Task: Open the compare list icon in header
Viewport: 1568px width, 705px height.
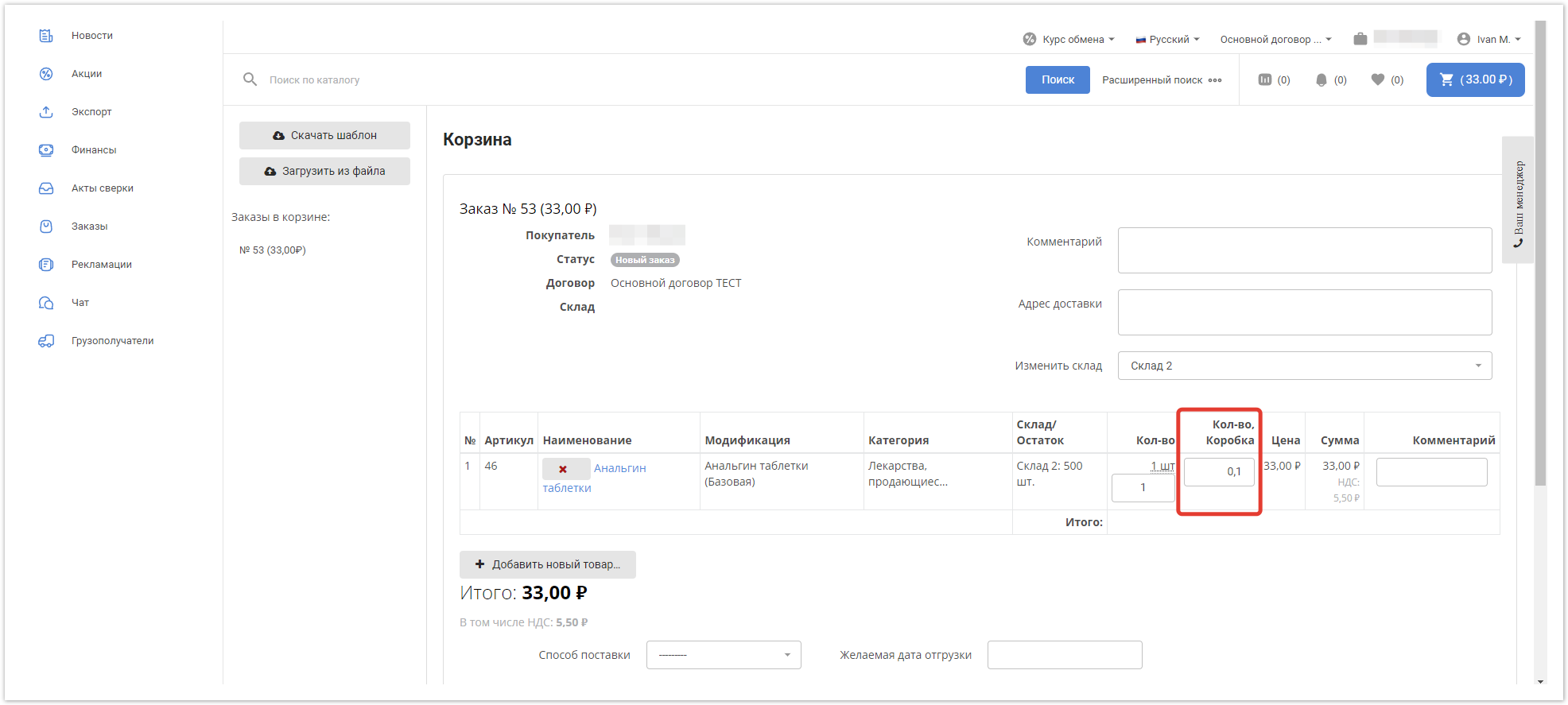Action: pyautogui.click(x=1265, y=79)
